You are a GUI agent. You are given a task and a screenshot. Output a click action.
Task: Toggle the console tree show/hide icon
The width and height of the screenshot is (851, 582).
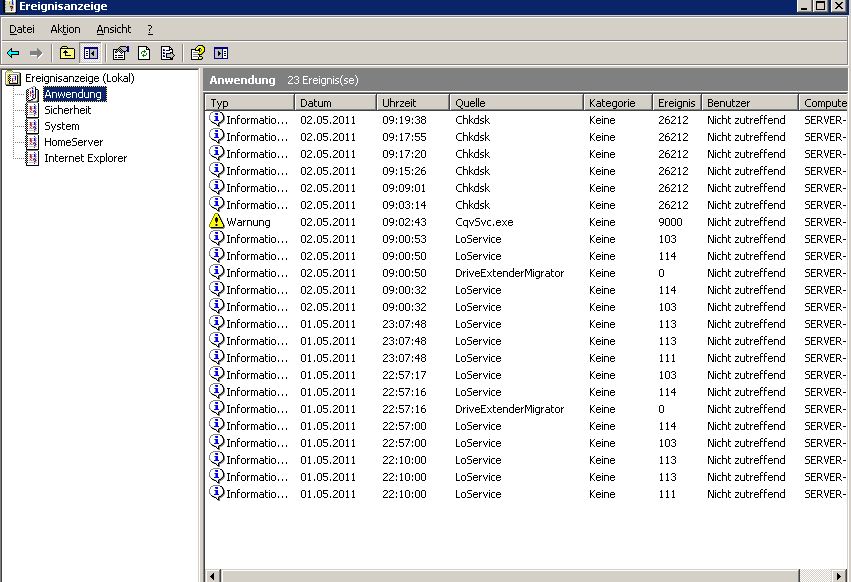point(91,53)
